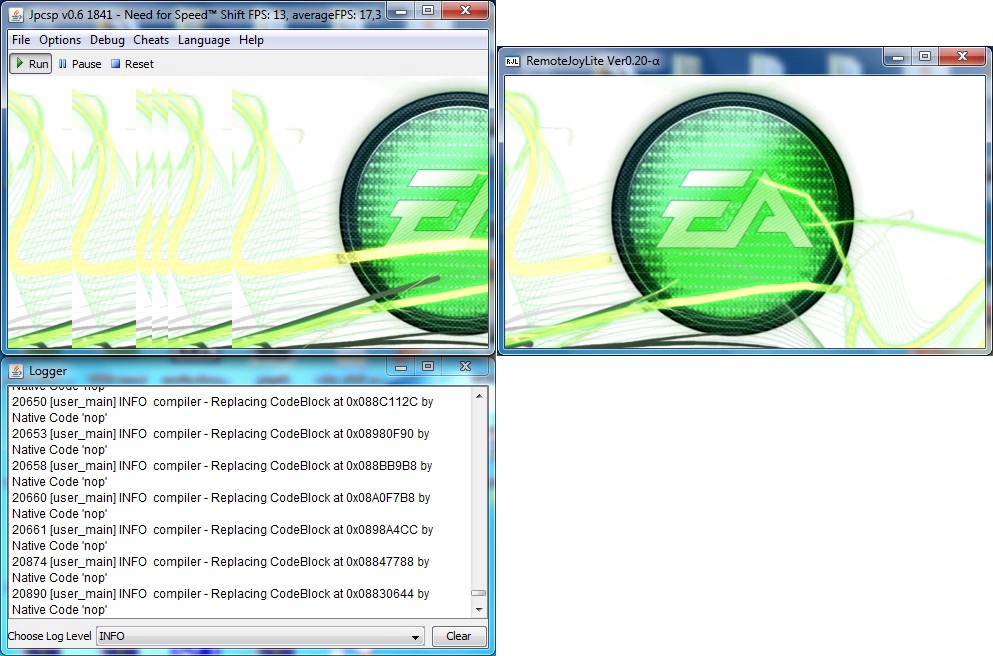Click the RemoteJoyLite title bar icon
Image resolution: width=993 pixels, height=656 pixels.
(x=512, y=61)
